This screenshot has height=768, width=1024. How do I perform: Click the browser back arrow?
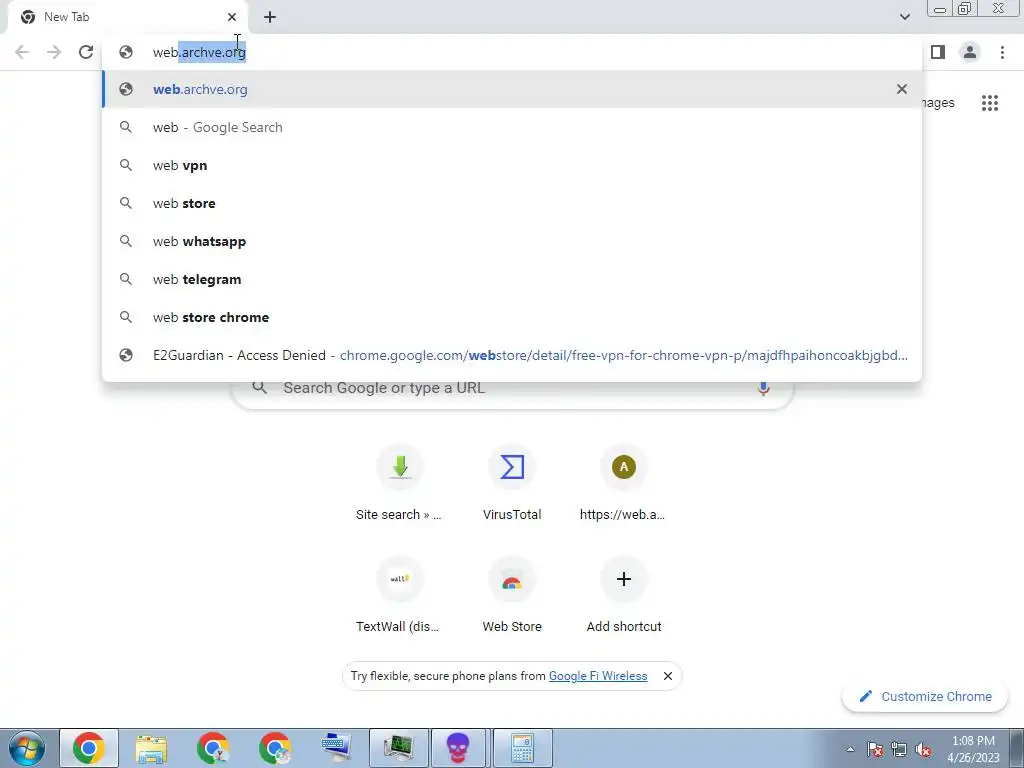pos(22,52)
